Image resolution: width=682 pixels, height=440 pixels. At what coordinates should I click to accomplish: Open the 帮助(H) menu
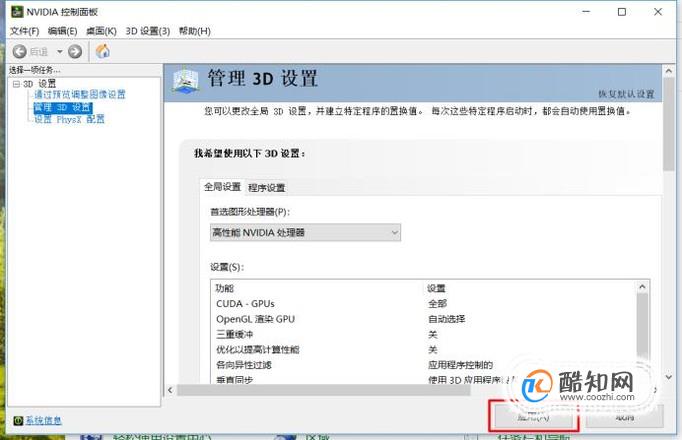[x=194, y=31]
